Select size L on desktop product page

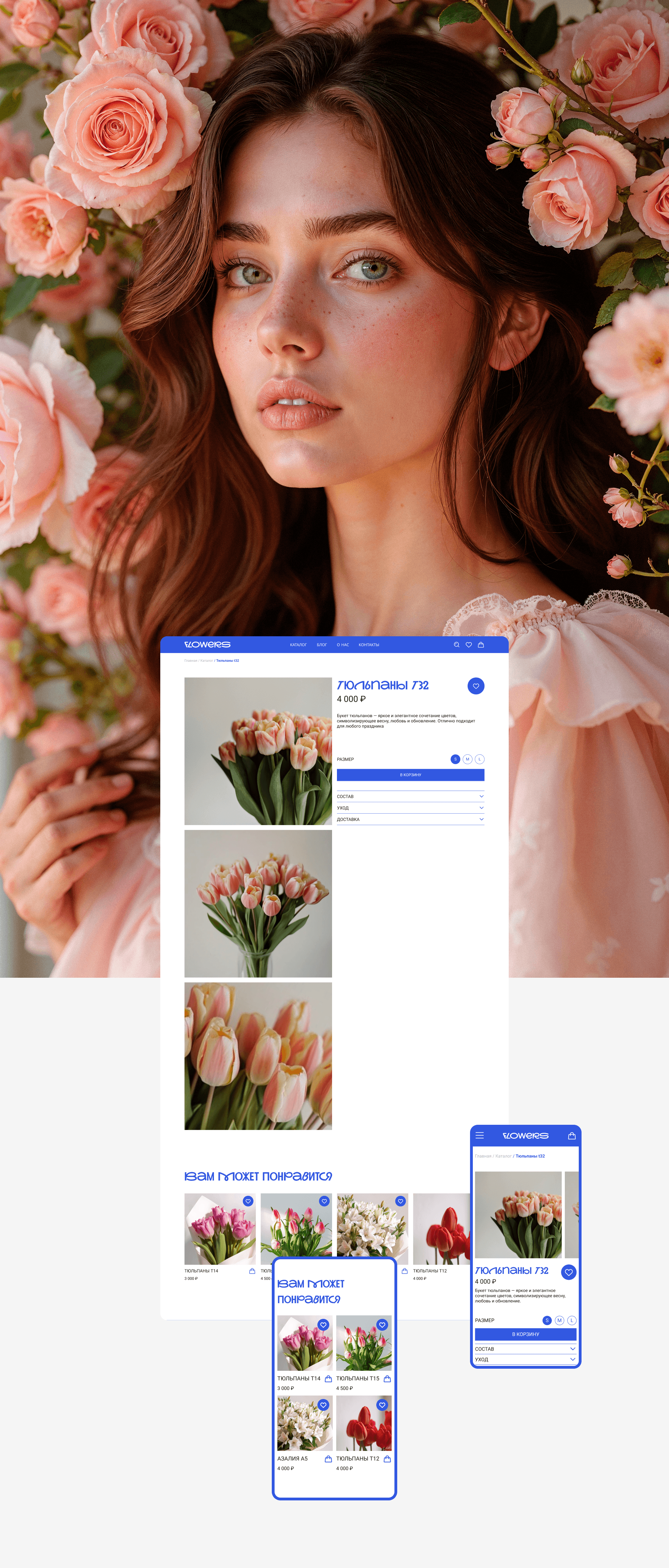pos(480,759)
